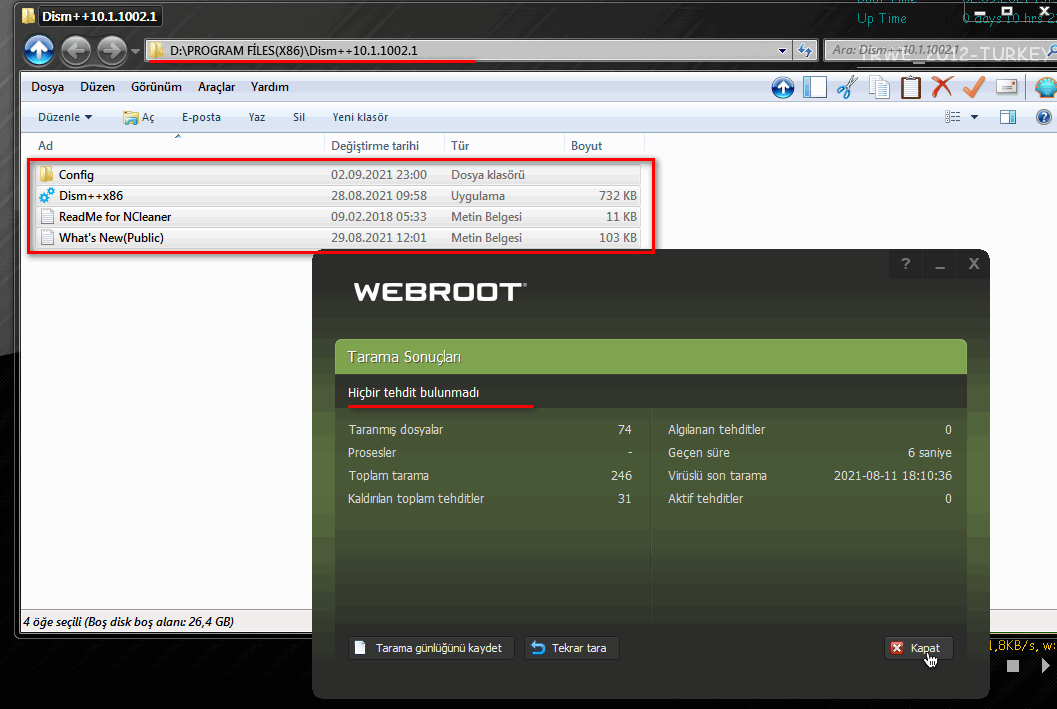The height and width of the screenshot is (709, 1057).
Task: Click the Taranmış dosyalar label
Action: point(396,429)
